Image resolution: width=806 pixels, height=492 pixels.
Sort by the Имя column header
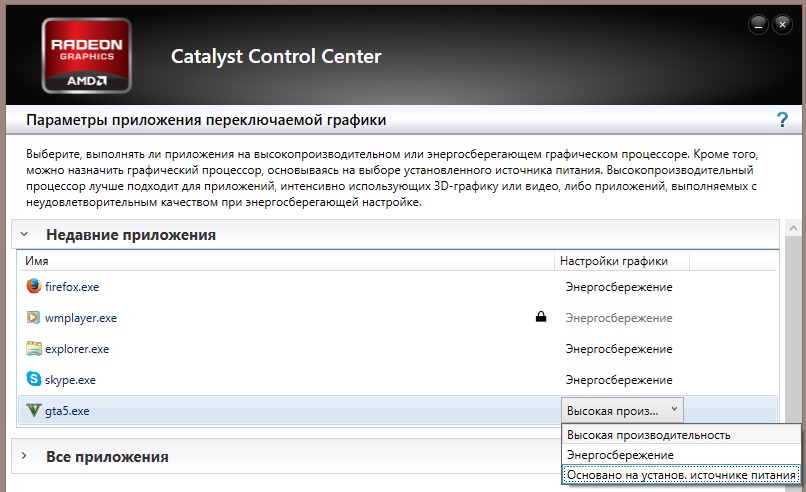click(x=38, y=261)
